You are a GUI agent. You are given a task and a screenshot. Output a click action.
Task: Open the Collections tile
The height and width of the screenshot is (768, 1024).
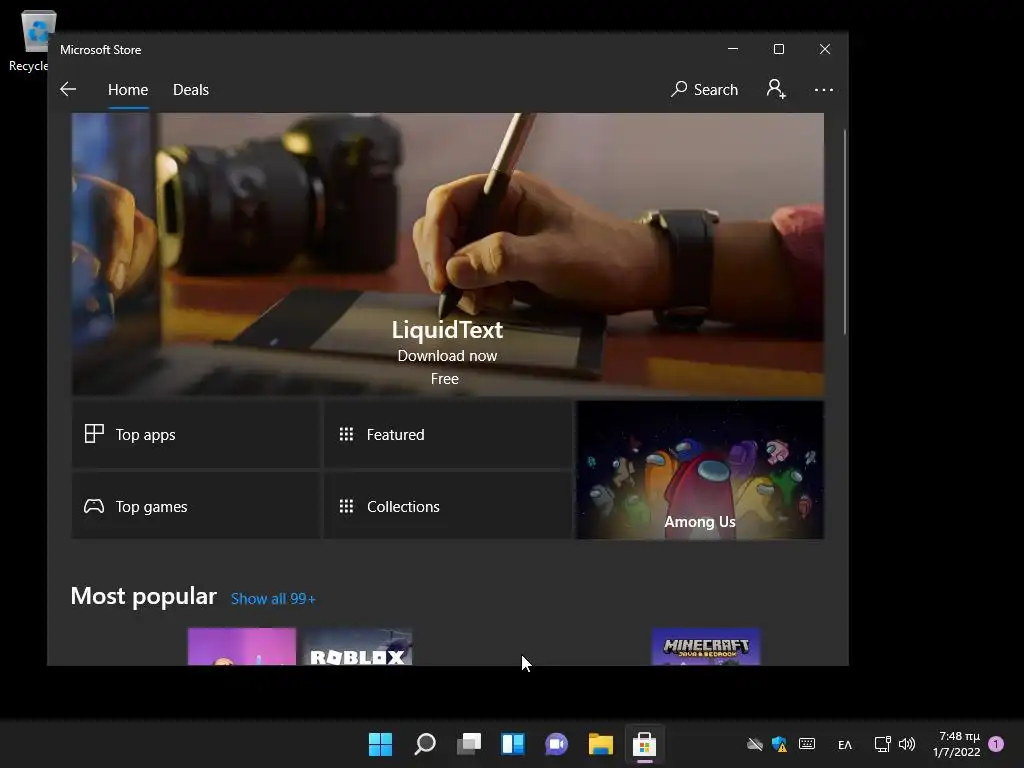(448, 506)
